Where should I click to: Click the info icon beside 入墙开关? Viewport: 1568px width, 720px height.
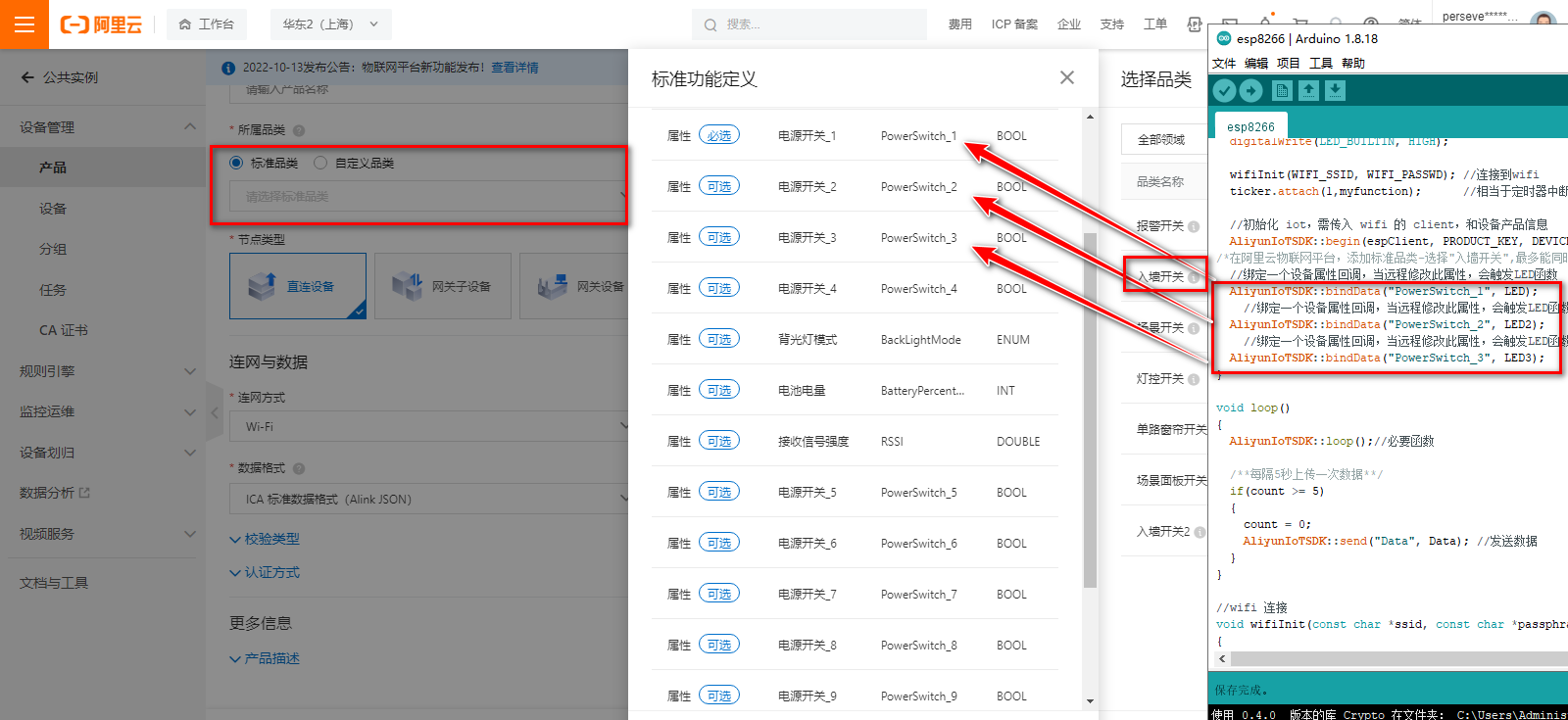click(x=1194, y=277)
